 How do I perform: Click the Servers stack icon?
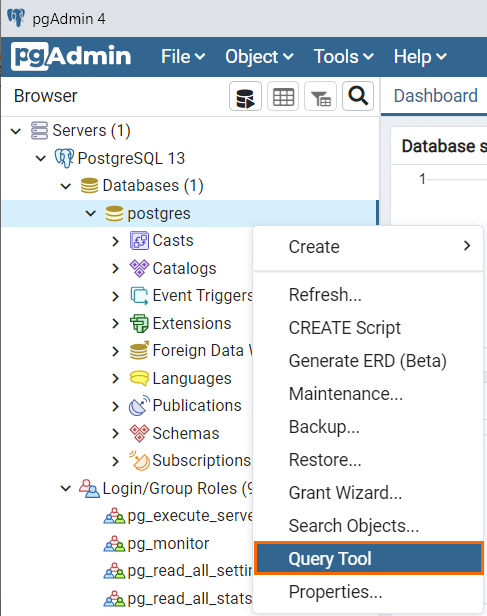(39, 130)
